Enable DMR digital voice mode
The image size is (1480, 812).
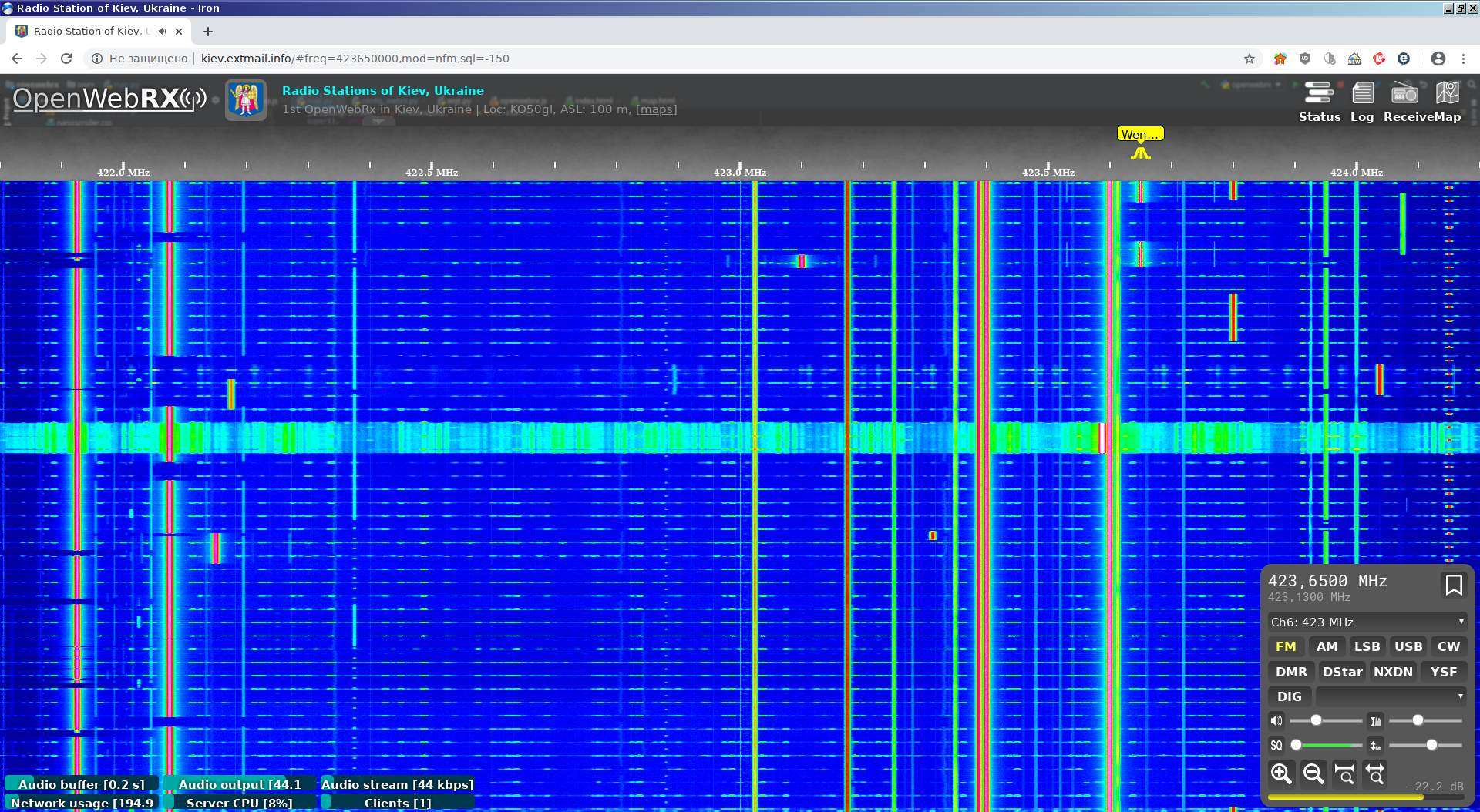[1291, 672]
